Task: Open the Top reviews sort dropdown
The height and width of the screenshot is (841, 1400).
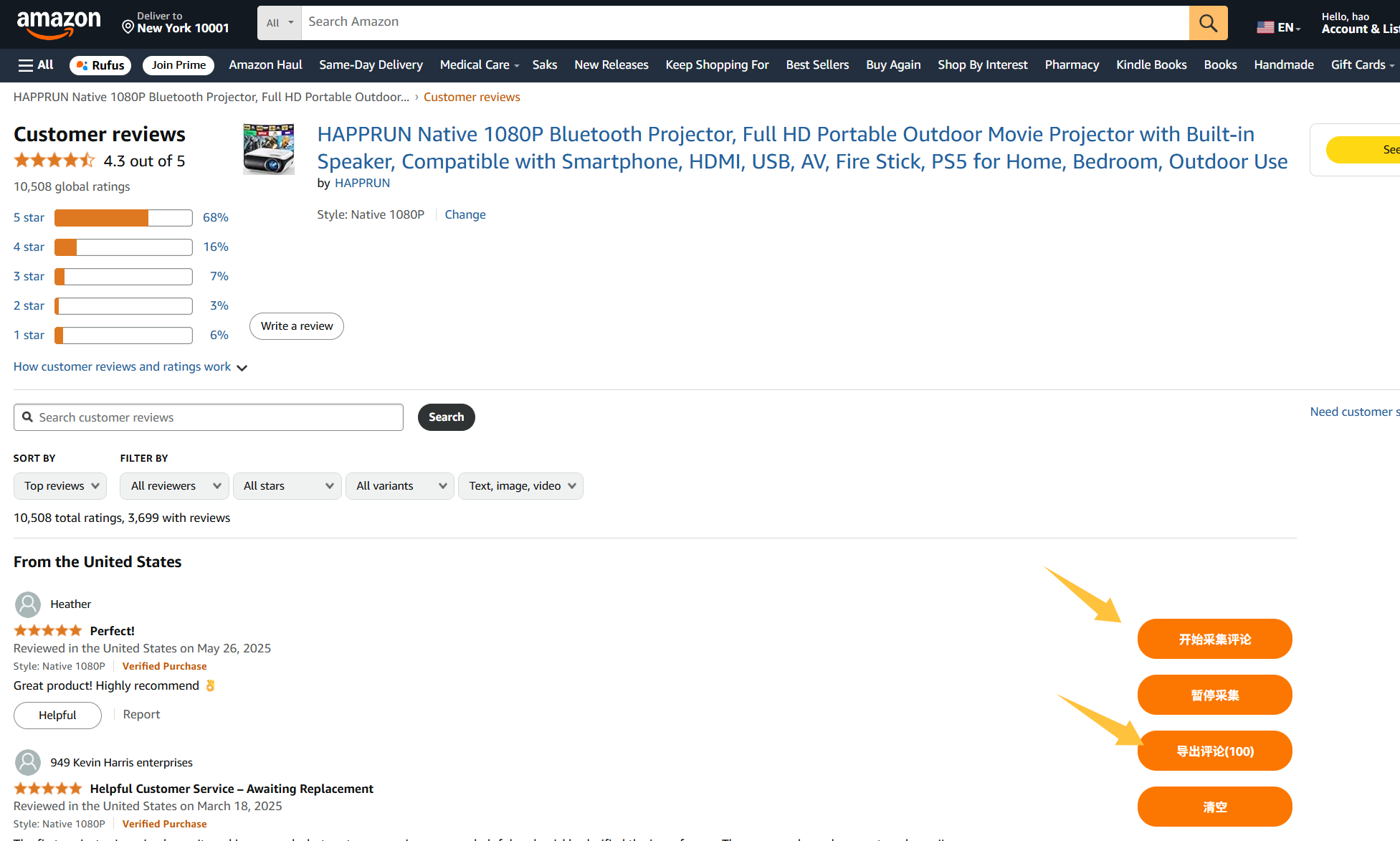Action: click(x=60, y=486)
